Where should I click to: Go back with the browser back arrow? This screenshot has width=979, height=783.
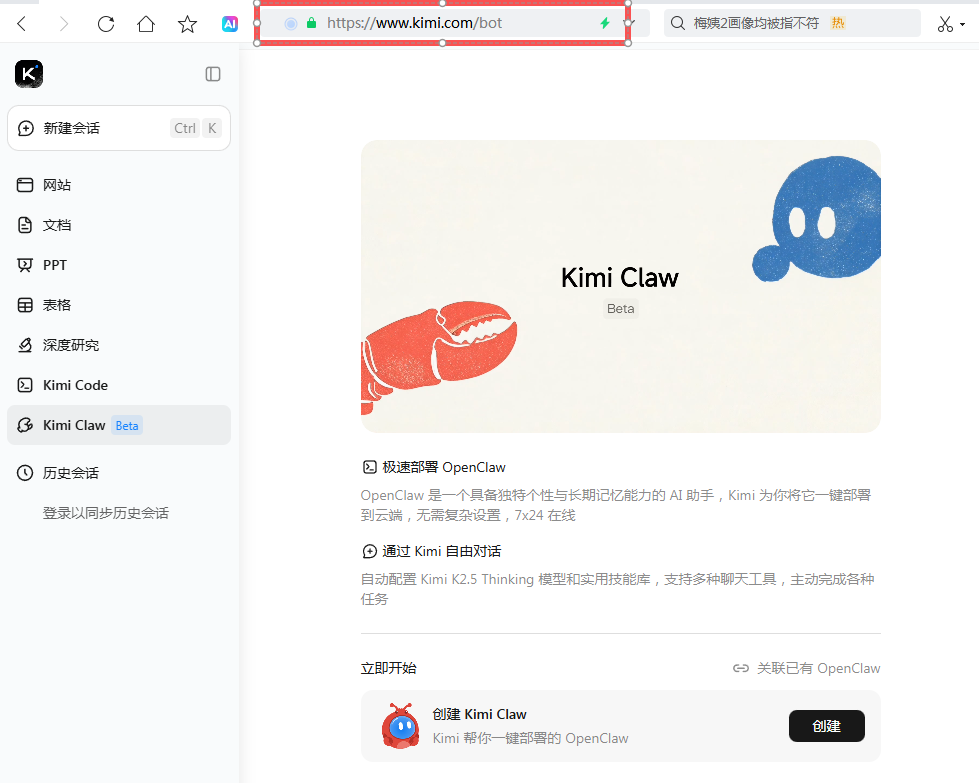coord(22,24)
